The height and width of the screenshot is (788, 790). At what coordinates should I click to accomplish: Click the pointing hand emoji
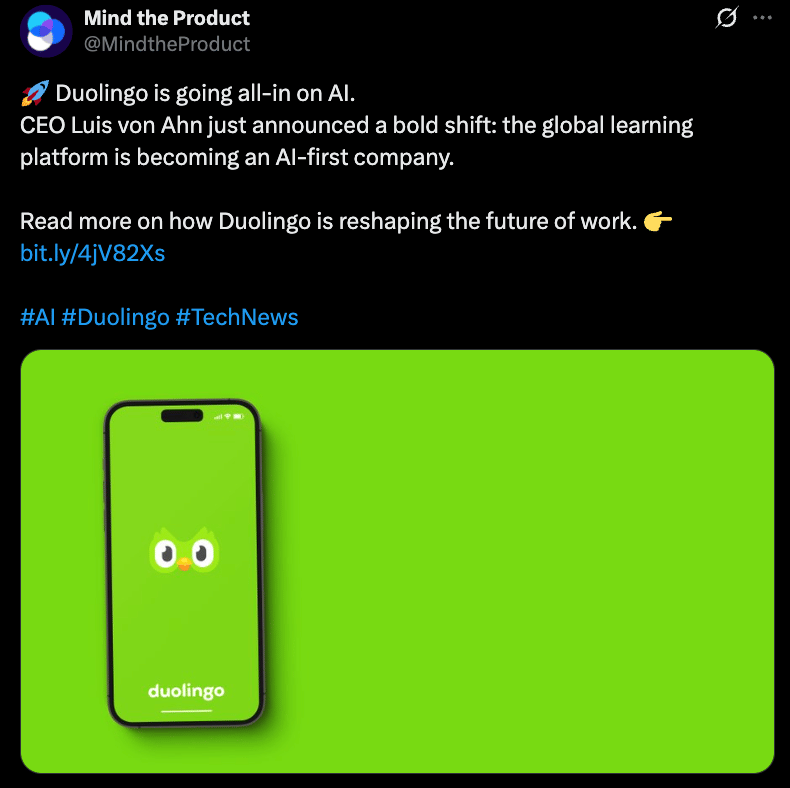point(658,221)
